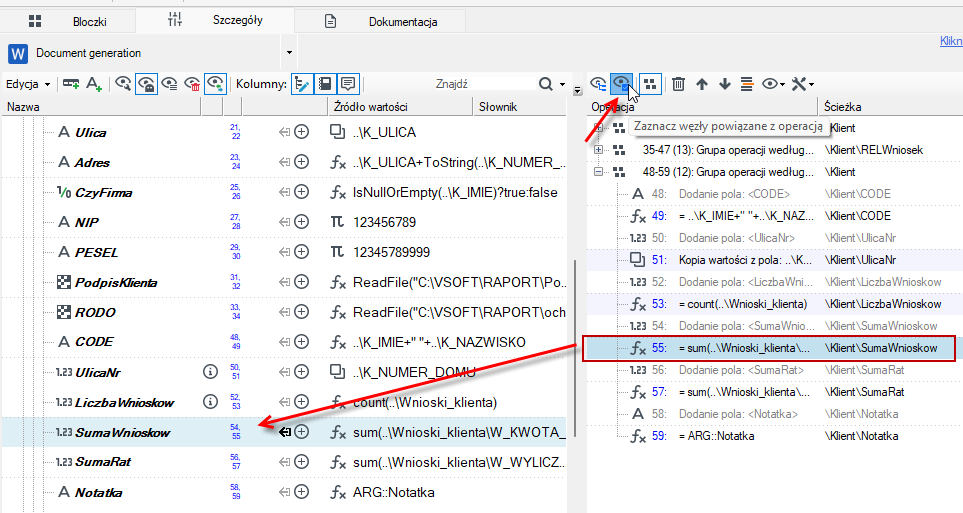
Task: Select operation 53 '= count(..\Wnioski_klienta)'
Action: tap(774, 304)
